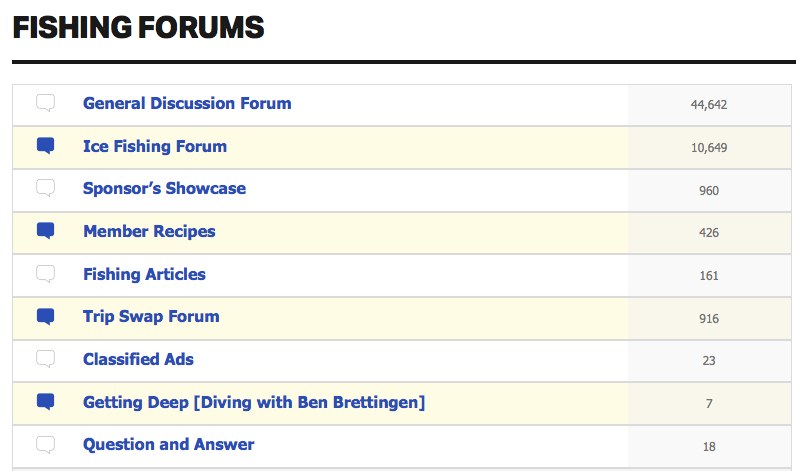Click the bubble icon beside Question and Answer
Image resolution: width=796 pixels, height=471 pixels.
tap(45, 445)
